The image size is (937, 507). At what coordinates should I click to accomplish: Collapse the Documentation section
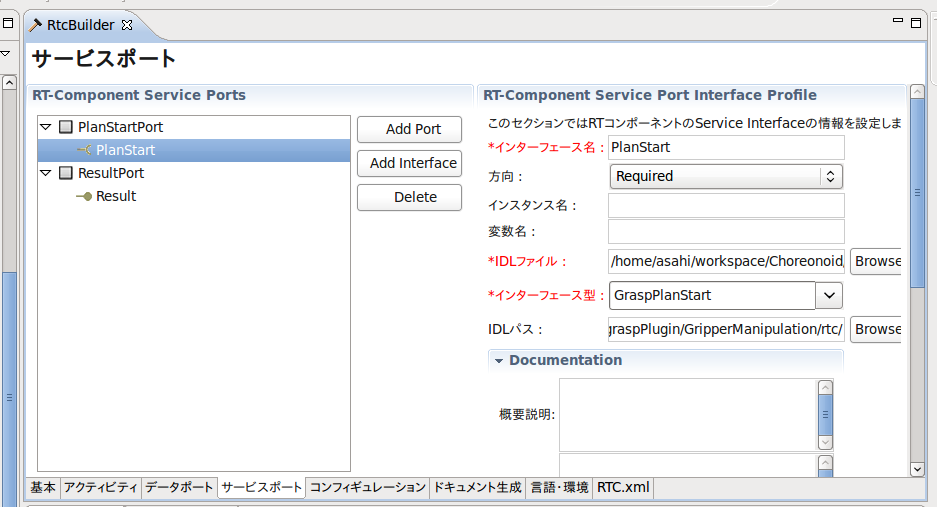pos(498,361)
